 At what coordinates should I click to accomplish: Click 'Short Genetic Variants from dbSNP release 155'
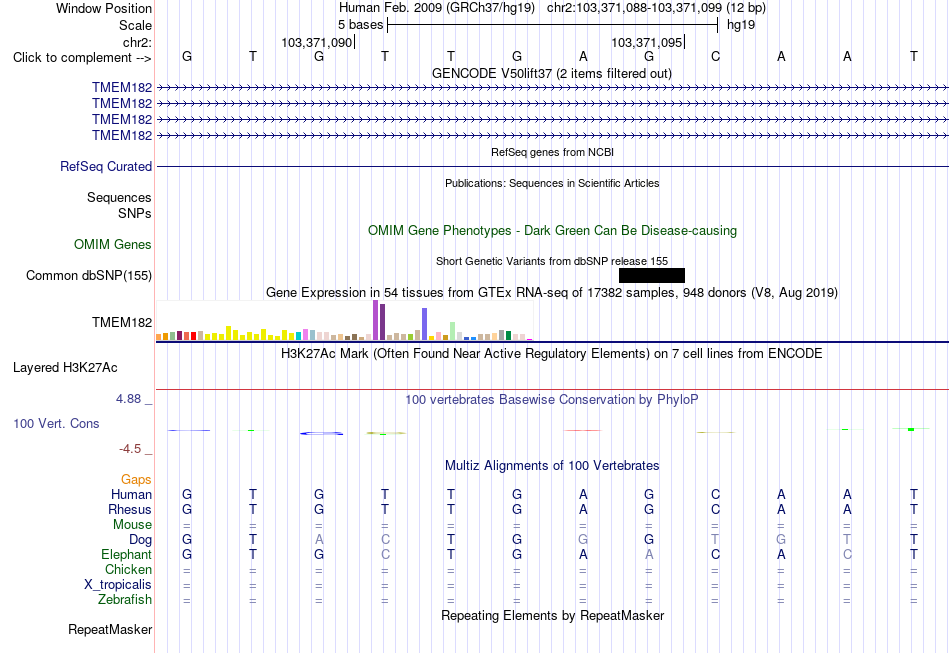coord(552,261)
